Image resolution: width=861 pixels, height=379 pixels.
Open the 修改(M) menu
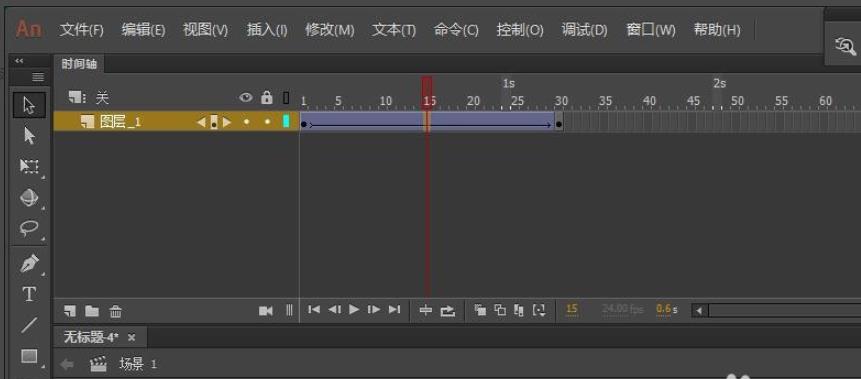(329, 30)
